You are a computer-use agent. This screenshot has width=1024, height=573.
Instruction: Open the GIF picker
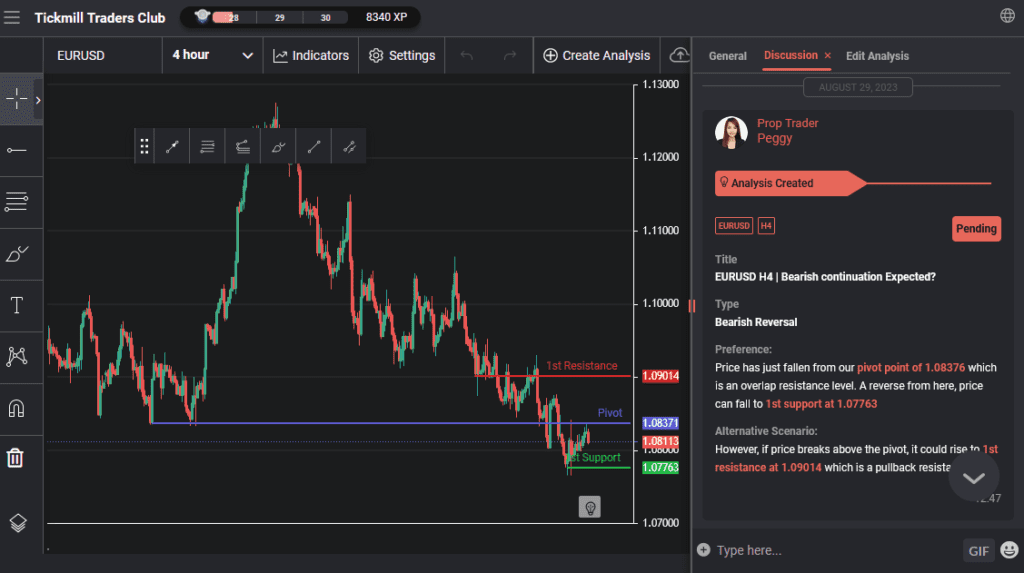point(978,551)
